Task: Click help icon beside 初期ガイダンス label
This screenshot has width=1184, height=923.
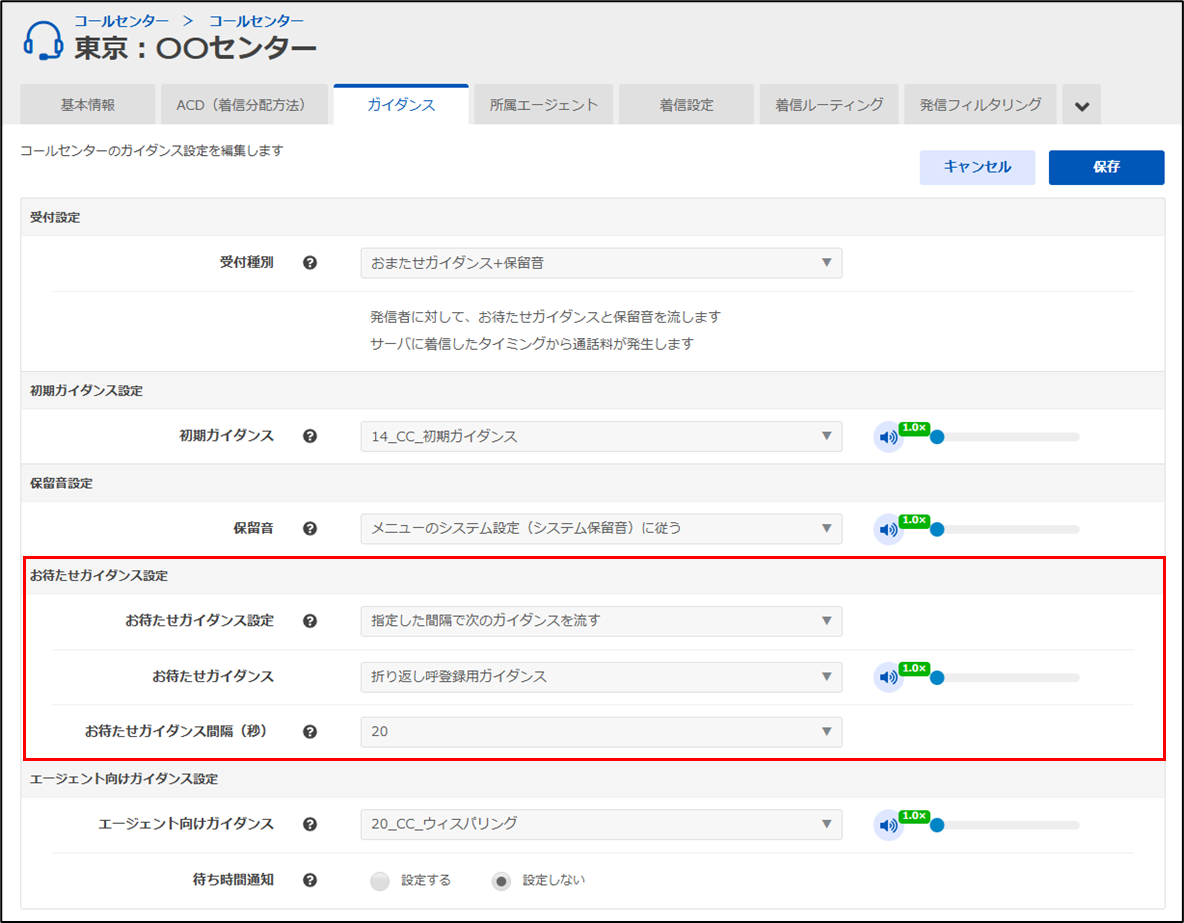Action: click(x=310, y=436)
